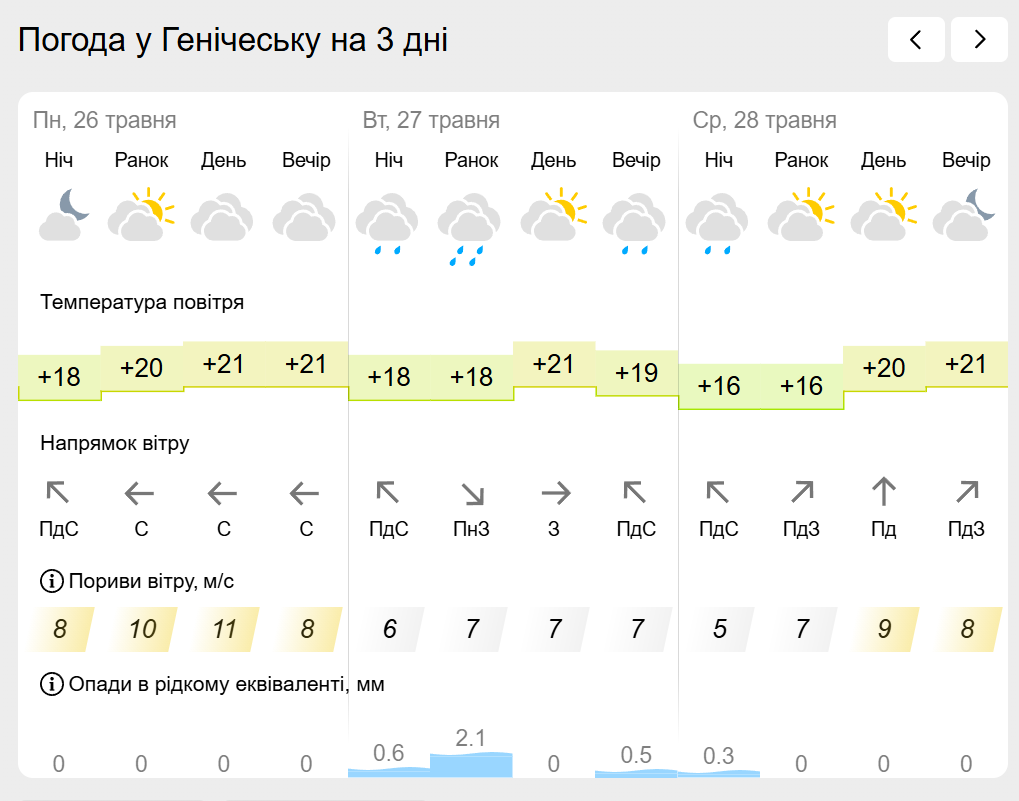Screen dimensions: 1019x801
Task: Click Monday night moon and cloud icon
Action: pyautogui.click(x=63, y=215)
